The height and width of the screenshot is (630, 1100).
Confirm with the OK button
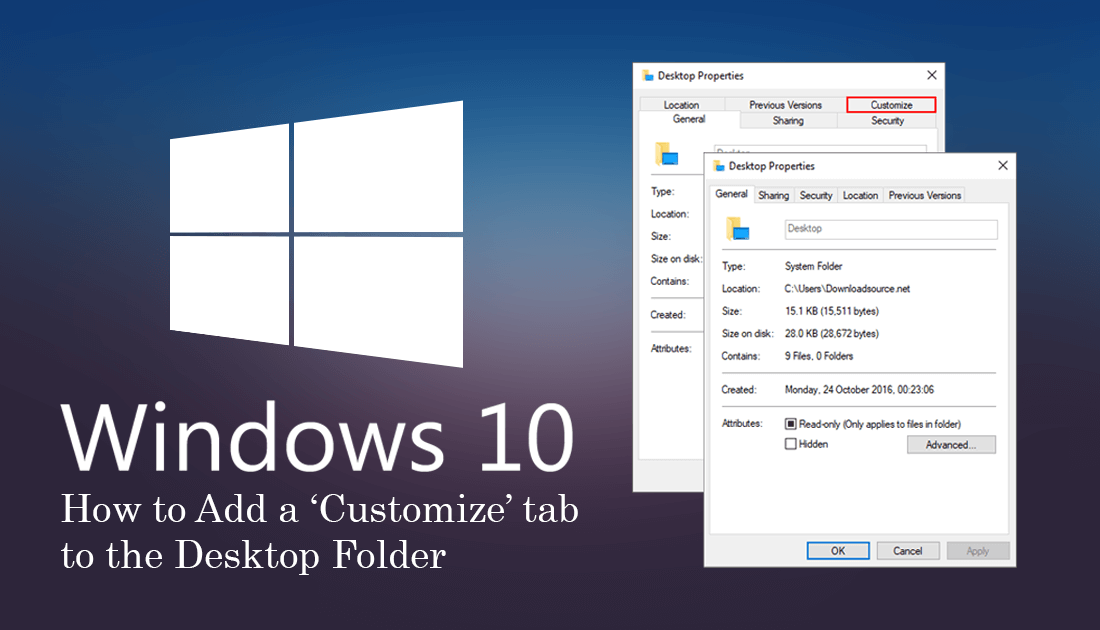tap(838, 551)
